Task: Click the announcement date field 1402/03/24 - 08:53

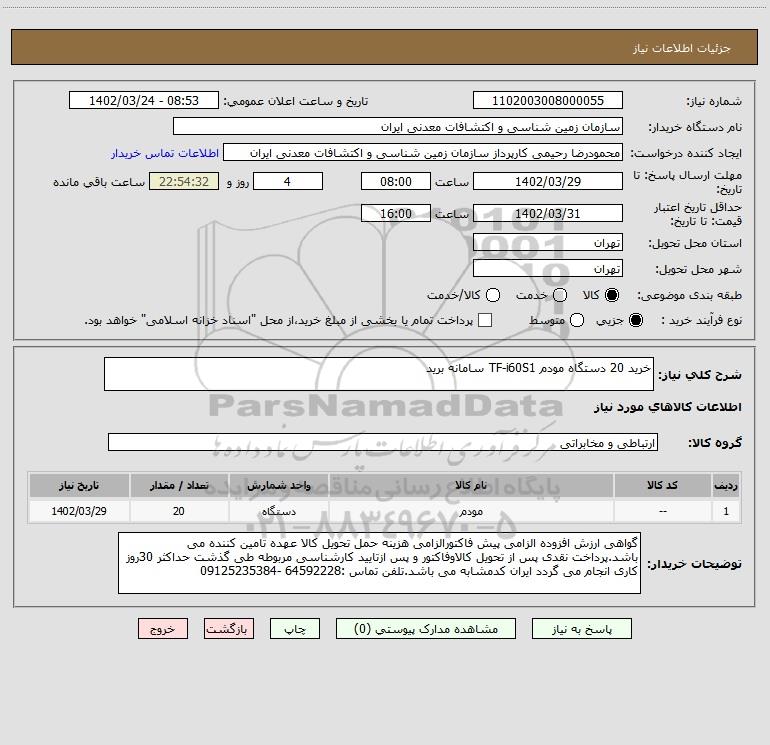Action: [x=144, y=101]
